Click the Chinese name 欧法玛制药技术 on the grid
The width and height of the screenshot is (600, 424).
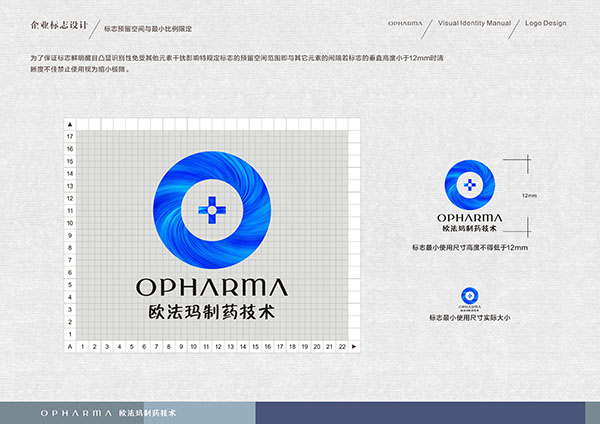212,312
